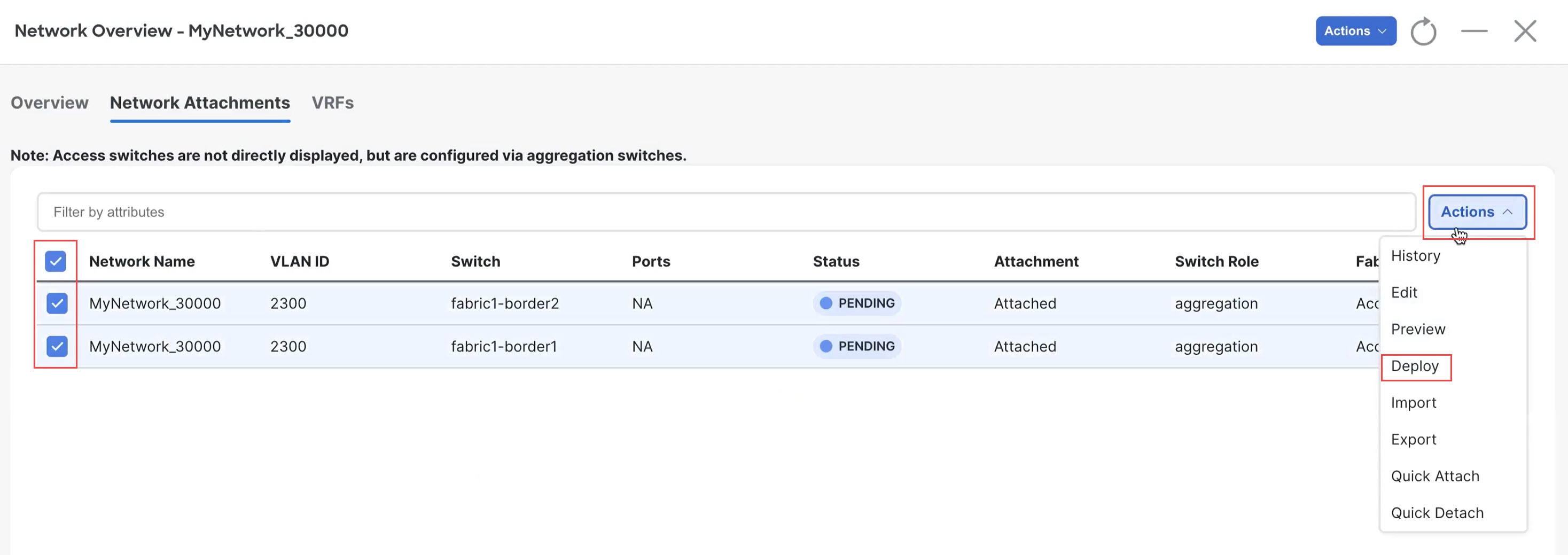
Task: Click MyNetwork_30000 name in fabric1-border1 row
Action: coord(154,347)
